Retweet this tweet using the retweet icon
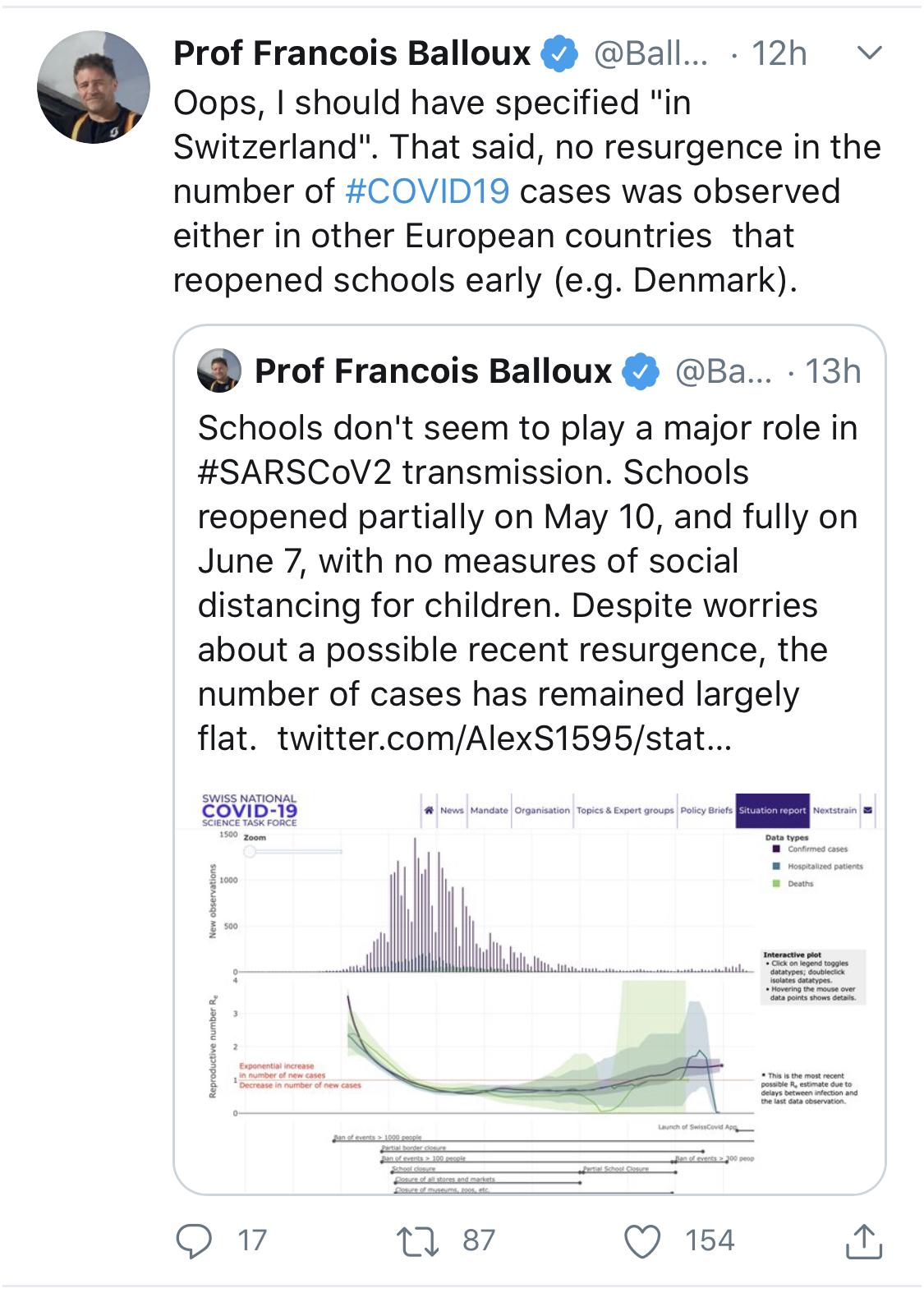Screen dimensions: 924x1293 (417, 1241)
